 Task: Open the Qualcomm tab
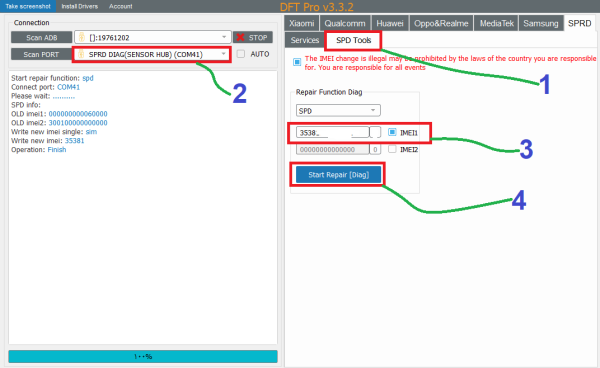345,23
